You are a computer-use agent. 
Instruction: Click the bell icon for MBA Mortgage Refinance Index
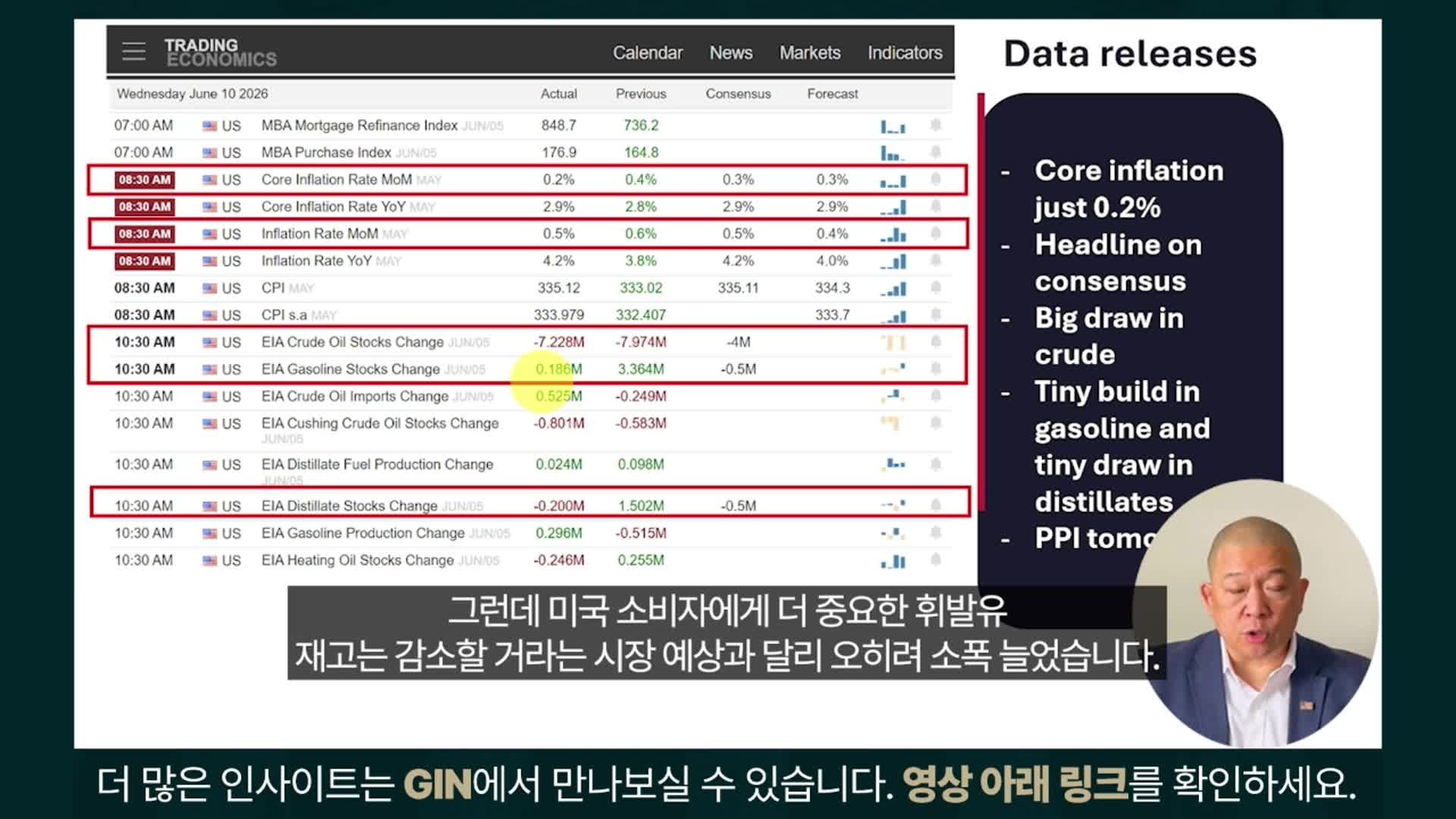(936, 125)
